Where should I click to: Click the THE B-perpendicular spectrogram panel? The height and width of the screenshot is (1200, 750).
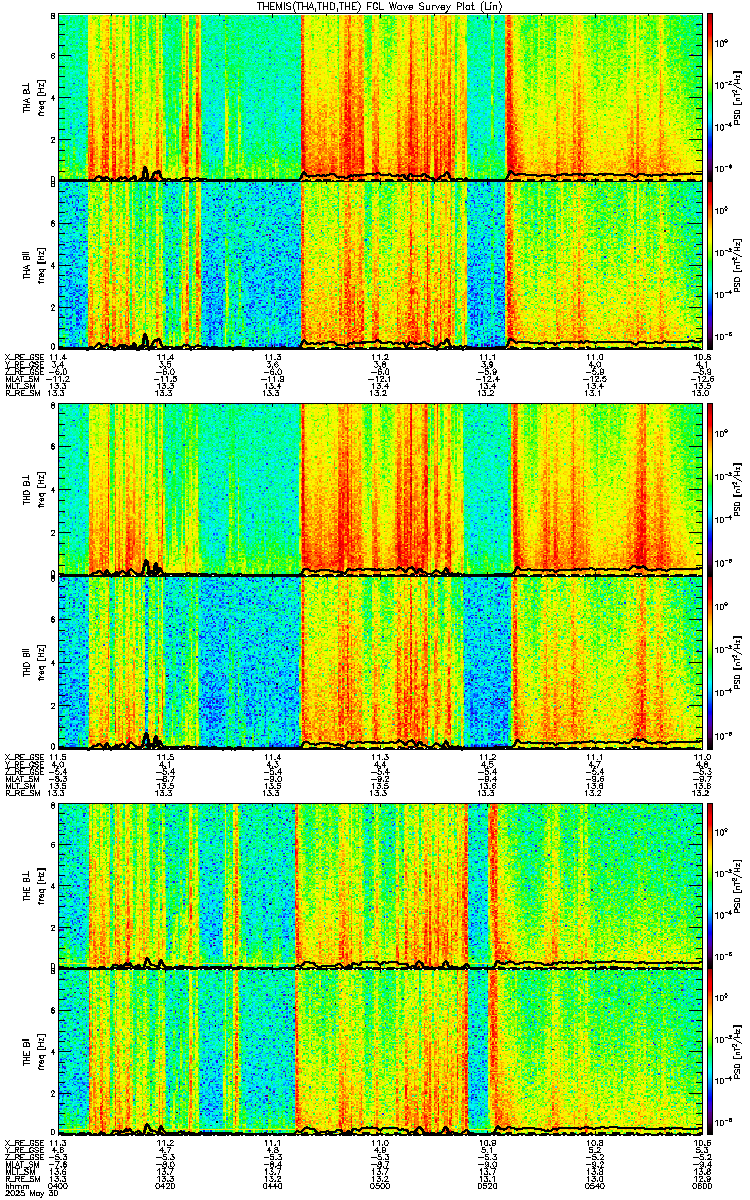(x=379, y=885)
